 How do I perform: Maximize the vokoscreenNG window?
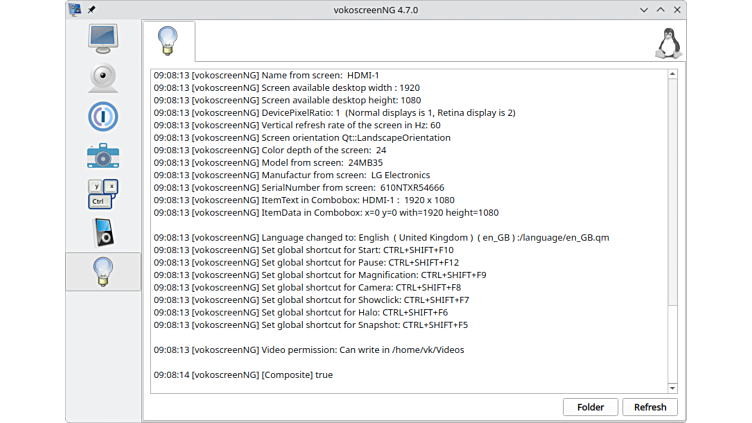[659, 9]
